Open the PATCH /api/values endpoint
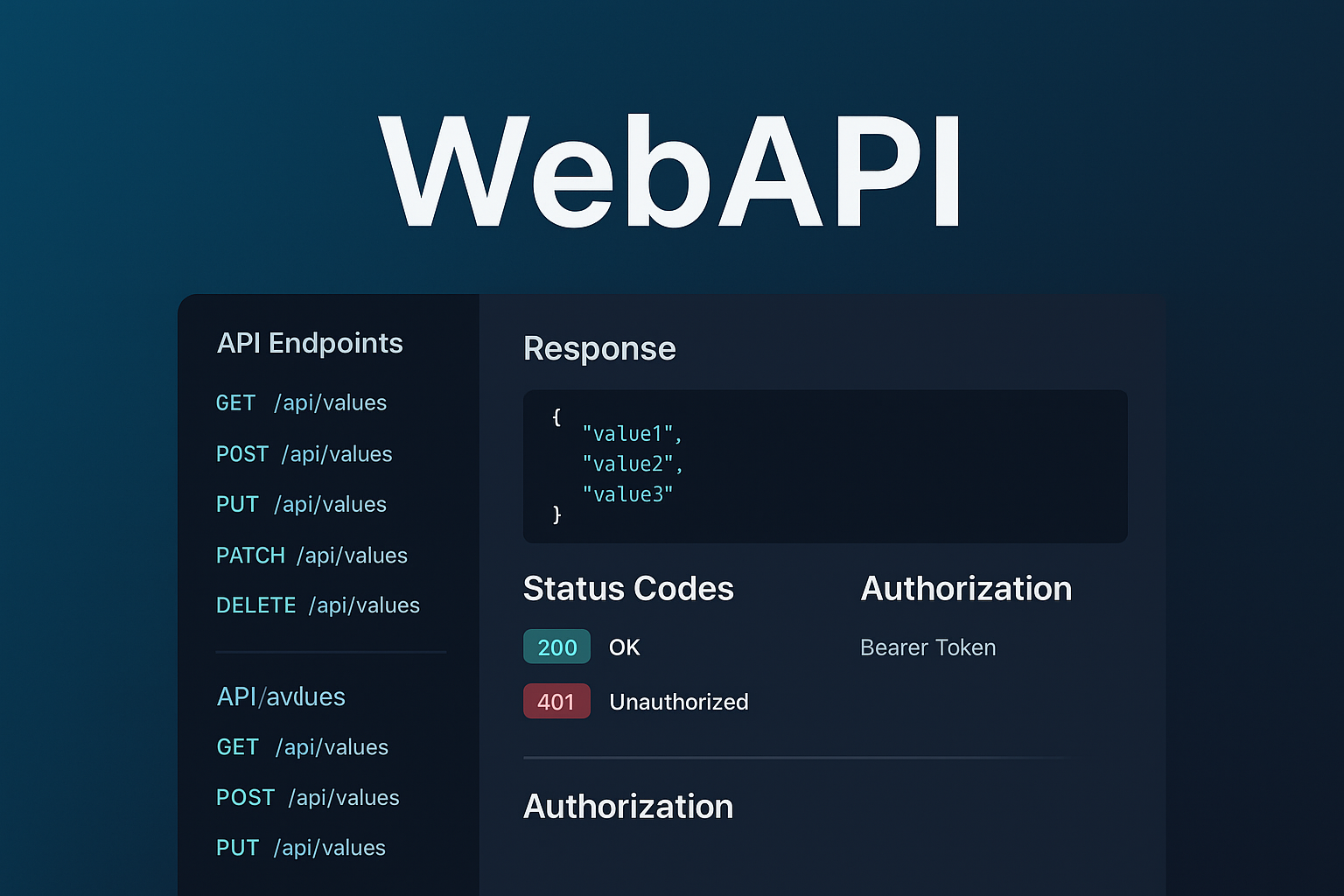 click(x=311, y=556)
